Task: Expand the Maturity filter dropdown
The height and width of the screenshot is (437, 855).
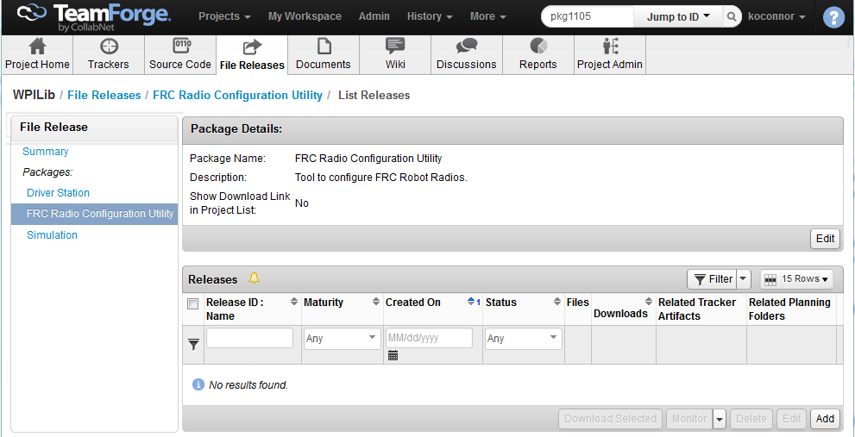Action: click(x=342, y=338)
